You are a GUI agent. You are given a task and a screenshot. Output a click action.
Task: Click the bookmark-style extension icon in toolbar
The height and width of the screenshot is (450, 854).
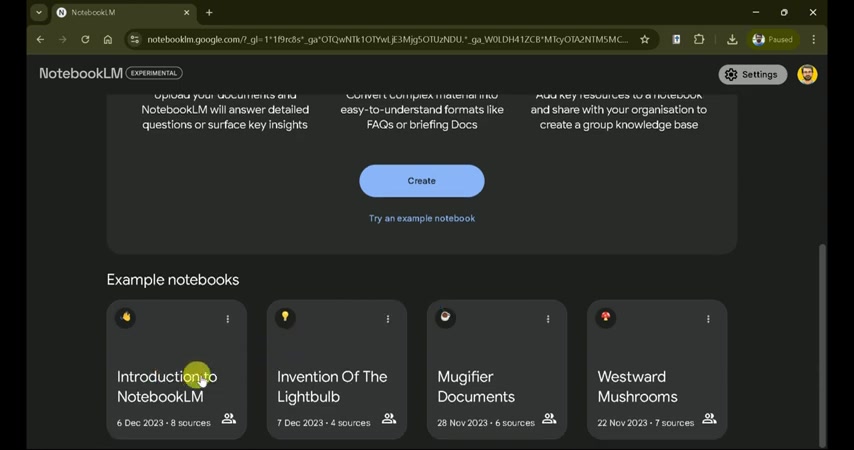[676, 39]
